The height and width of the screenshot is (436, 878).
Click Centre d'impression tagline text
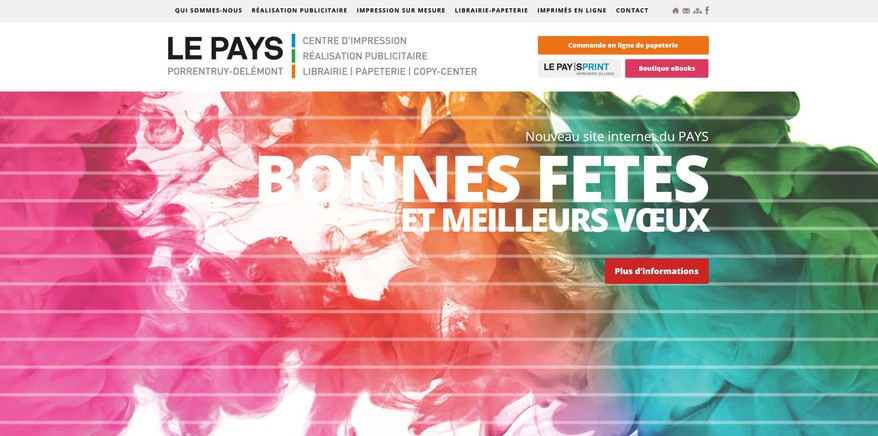tap(354, 41)
